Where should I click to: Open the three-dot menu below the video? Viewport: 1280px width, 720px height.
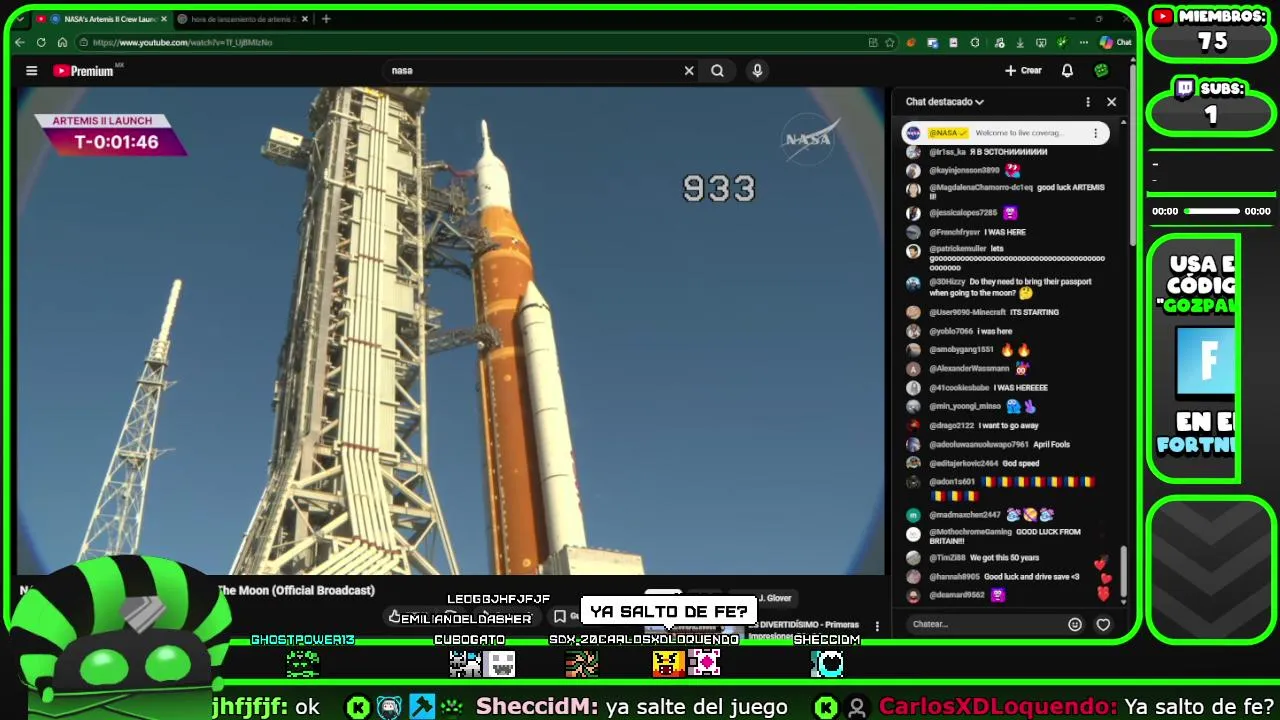coord(877,627)
